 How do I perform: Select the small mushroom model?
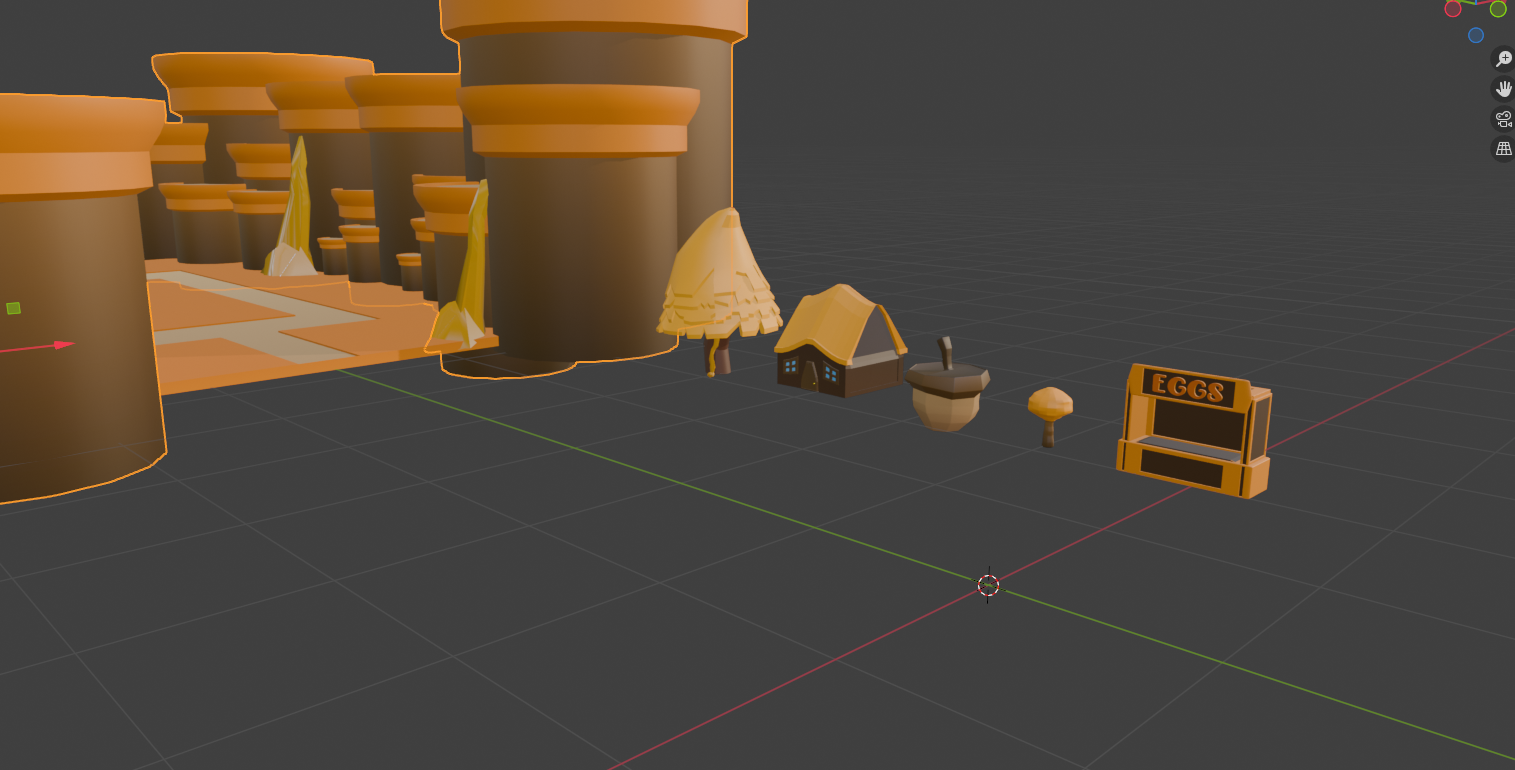pyautogui.click(x=1050, y=416)
